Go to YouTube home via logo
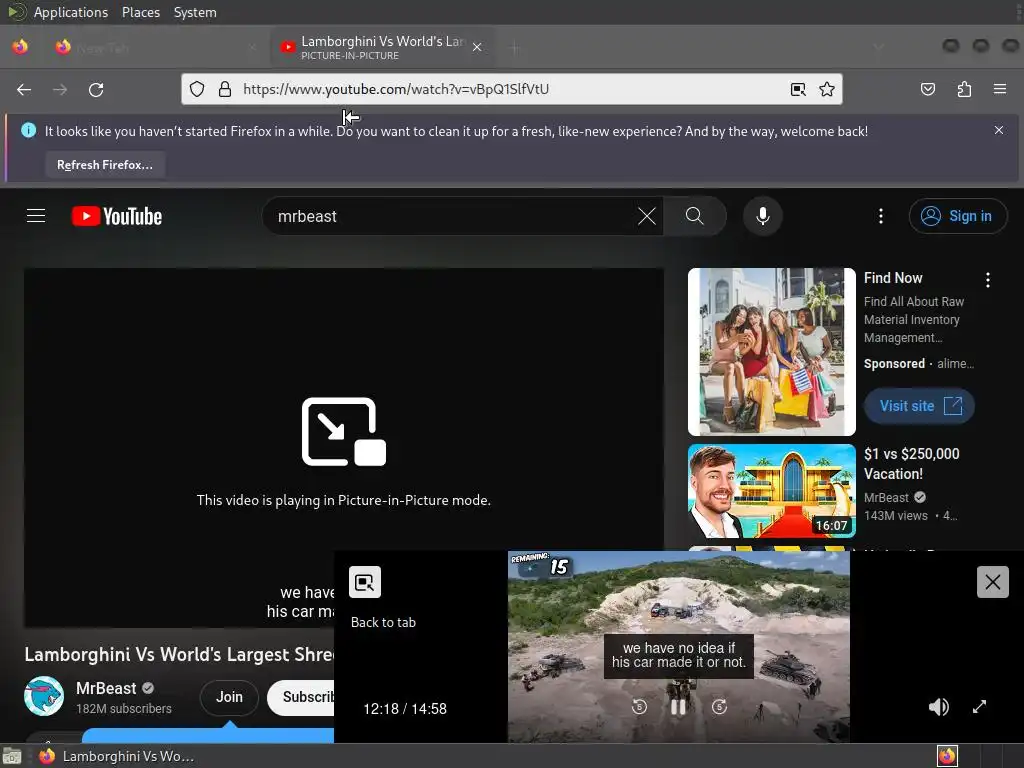 pyautogui.click(x=117, y=216)
